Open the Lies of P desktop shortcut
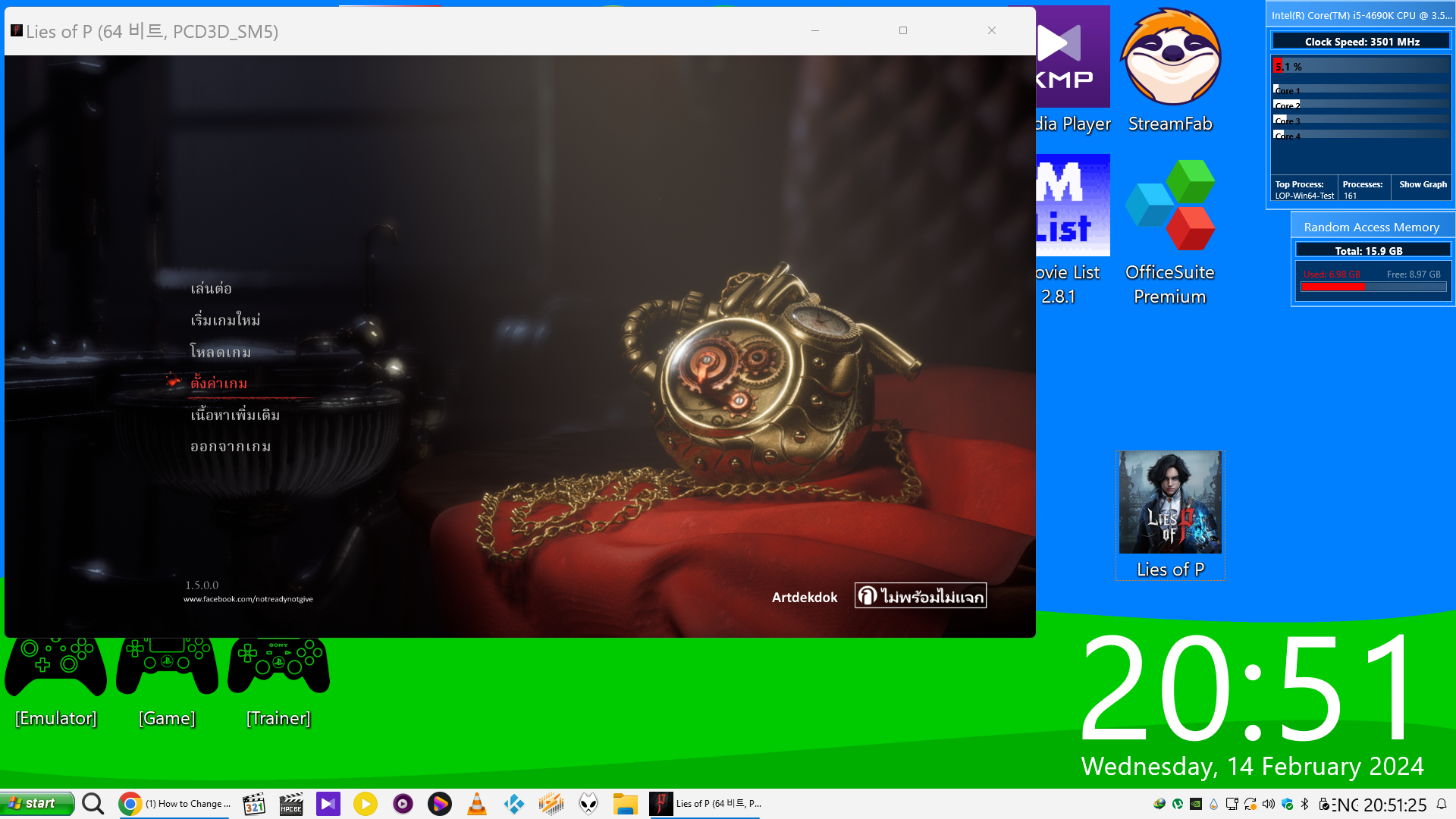 tap(1170, 516)
